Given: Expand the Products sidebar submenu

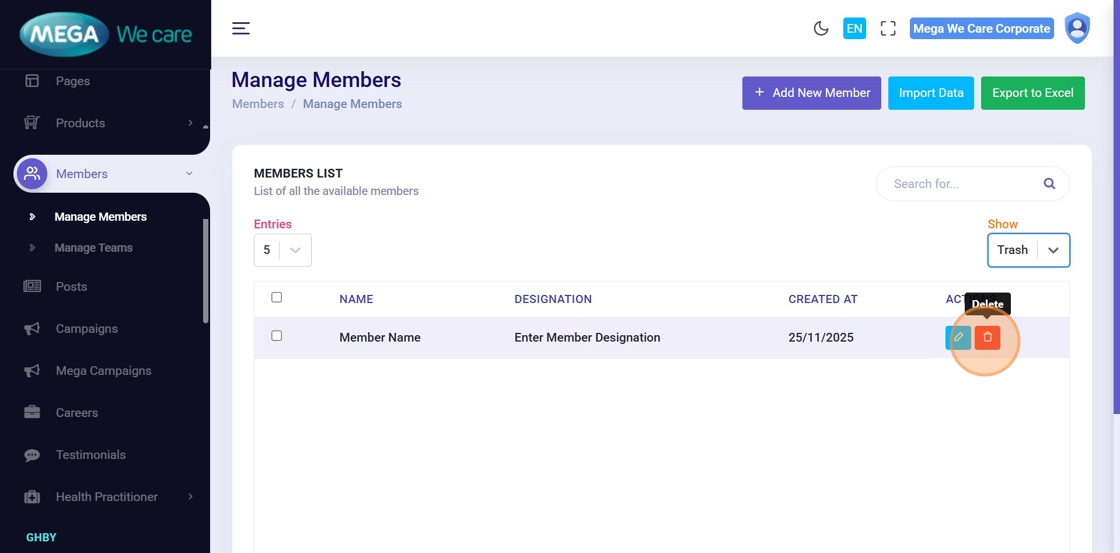Looking at the screenshot, I should (189, 123).
